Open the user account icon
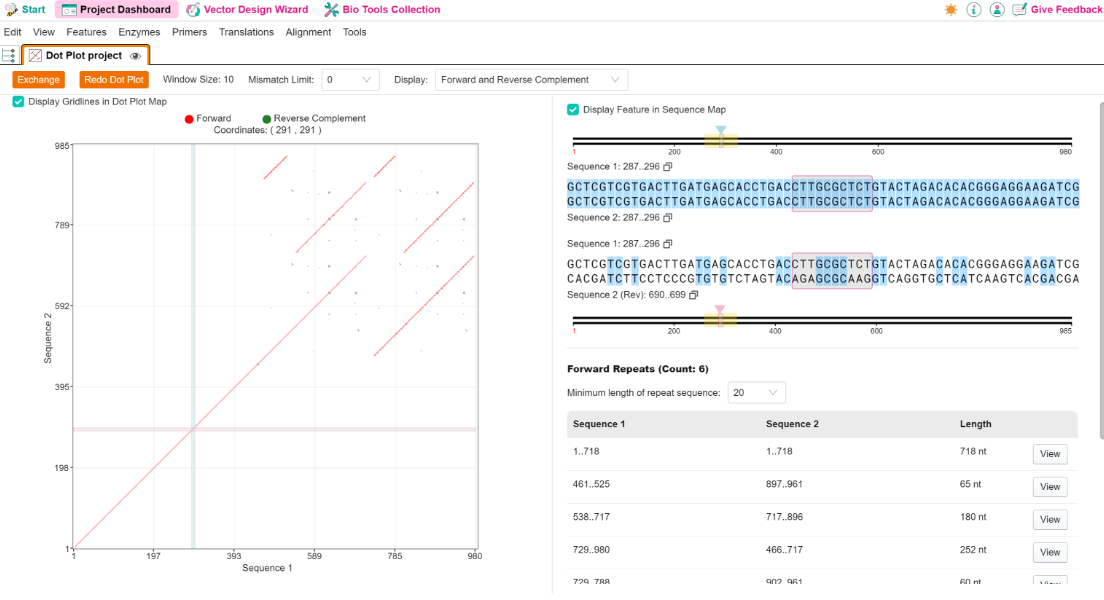This screenshot has width=1104, height=600. click(997, 10)
